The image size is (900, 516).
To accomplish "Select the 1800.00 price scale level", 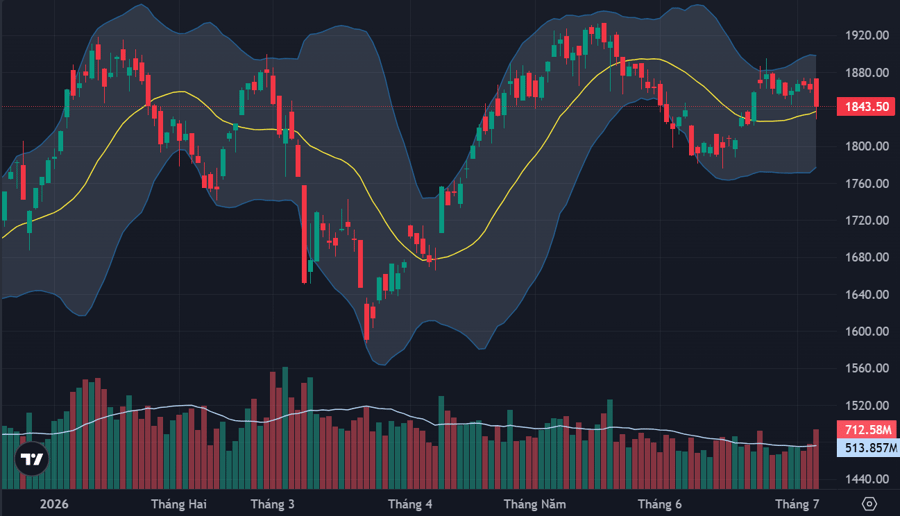I will [867, 146].
